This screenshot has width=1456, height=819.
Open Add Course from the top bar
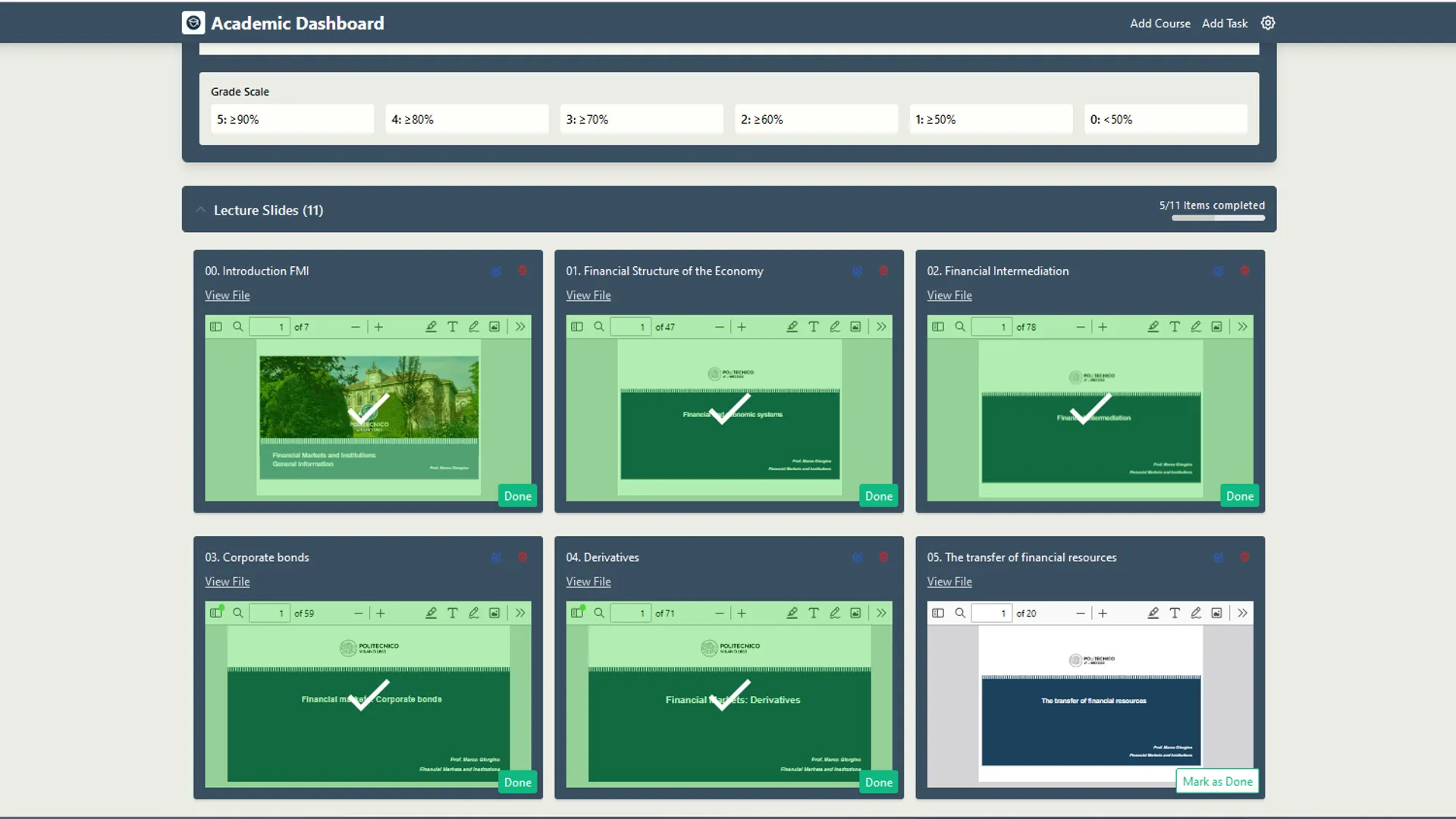(x=1159, y=24)
